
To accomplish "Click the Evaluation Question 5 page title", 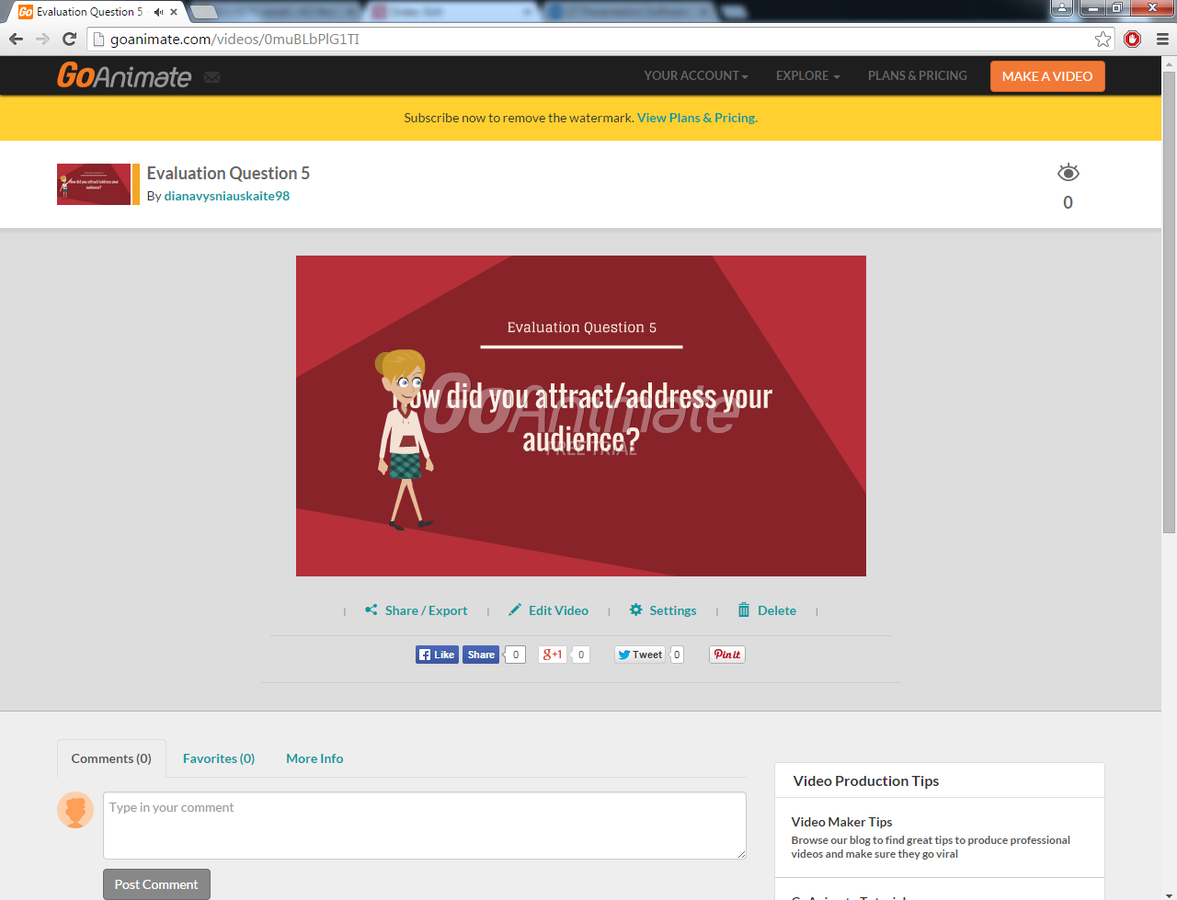I will click(228, 173).
